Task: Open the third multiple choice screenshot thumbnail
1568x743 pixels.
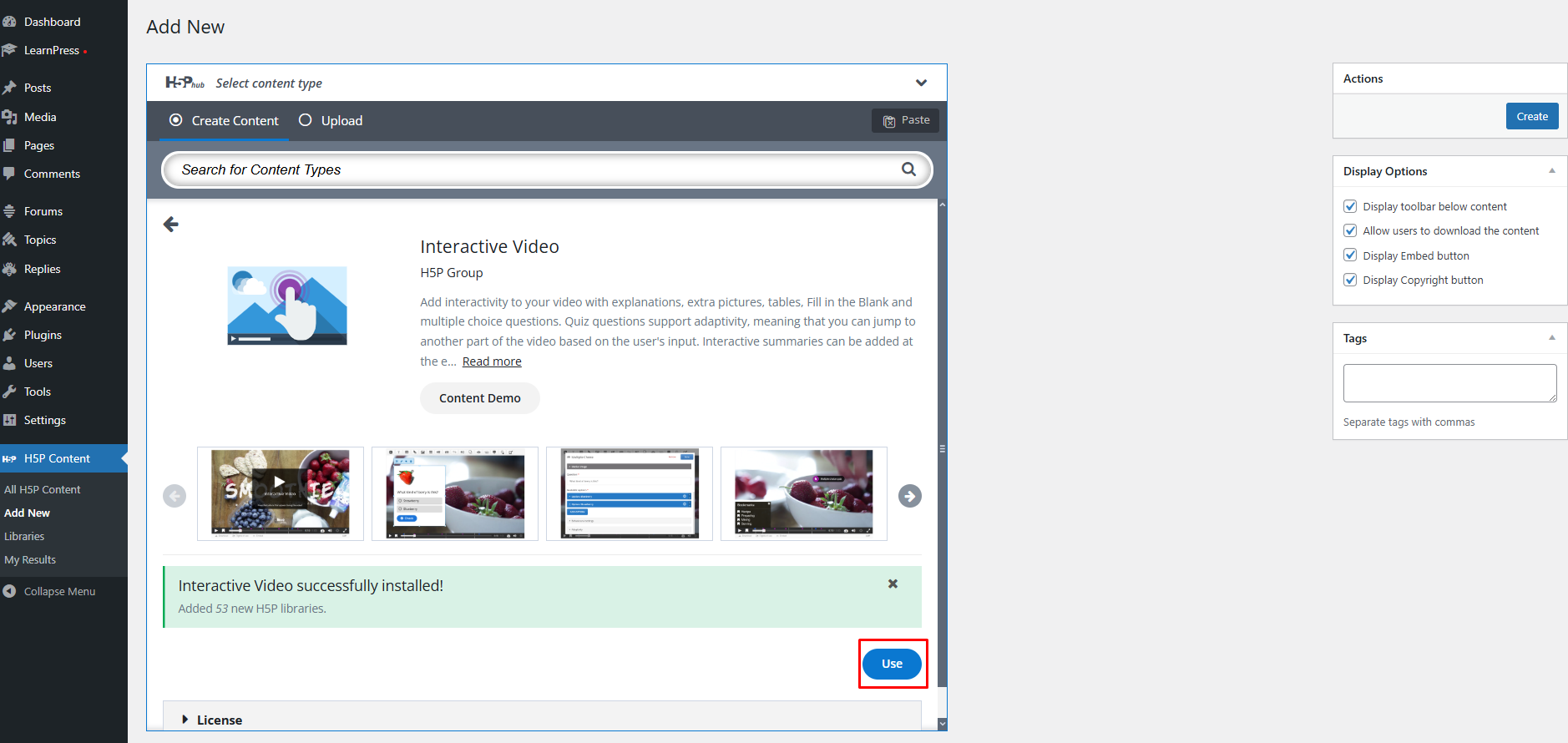Action: tap(630, 493)
